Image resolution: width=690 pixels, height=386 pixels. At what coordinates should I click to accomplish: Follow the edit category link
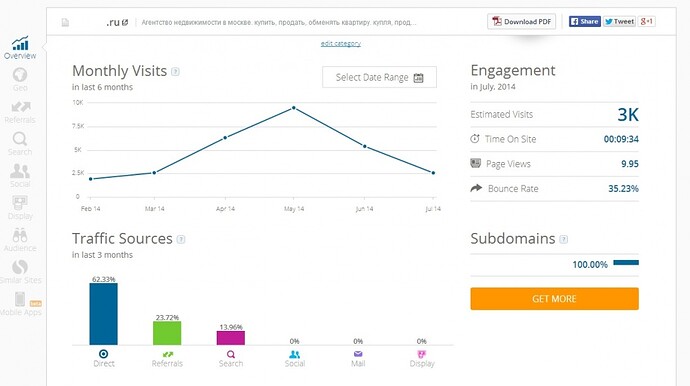tap(341, 43)
